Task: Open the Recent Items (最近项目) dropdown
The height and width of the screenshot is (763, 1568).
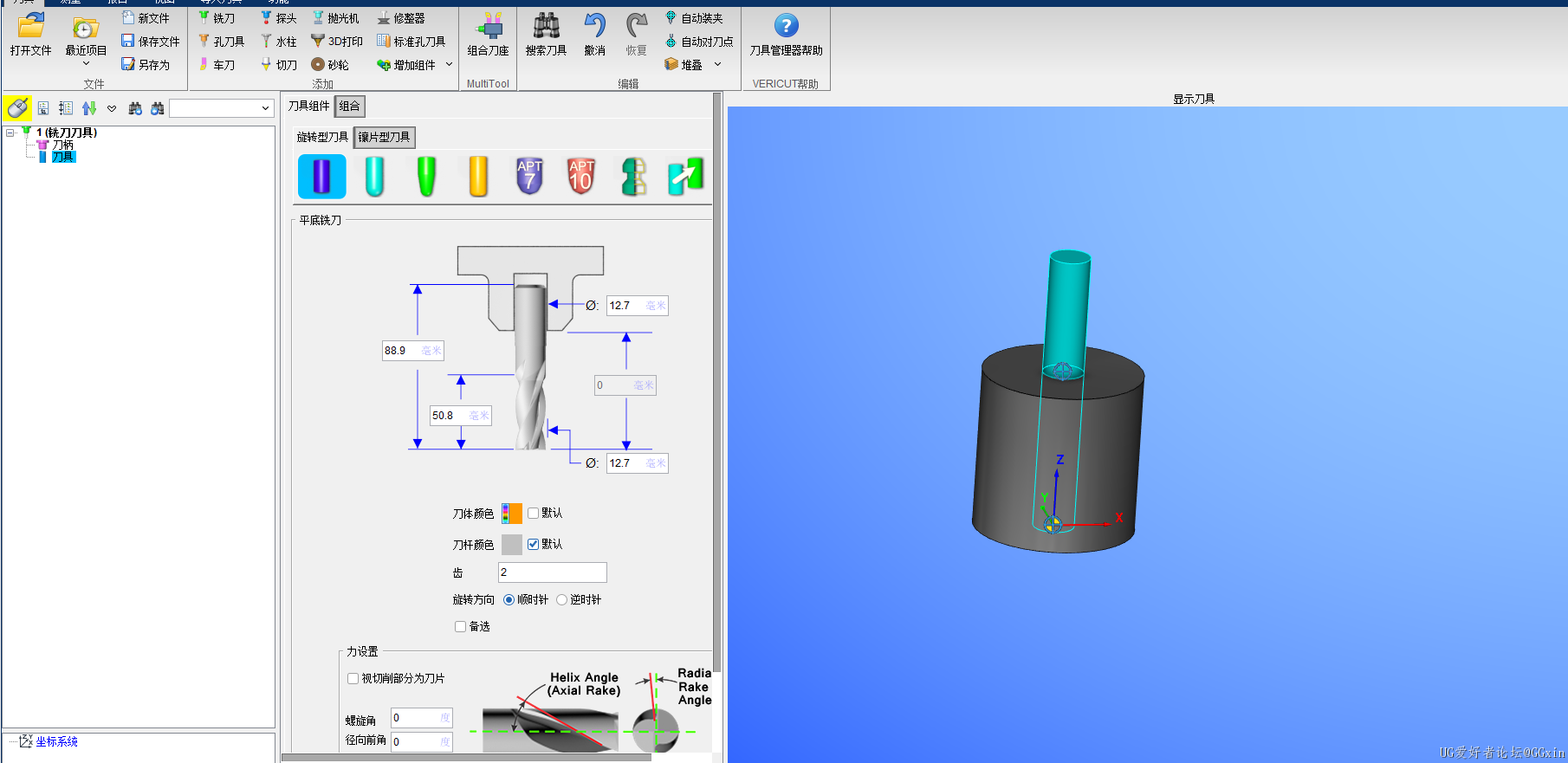Action: [x=86, y=63]
